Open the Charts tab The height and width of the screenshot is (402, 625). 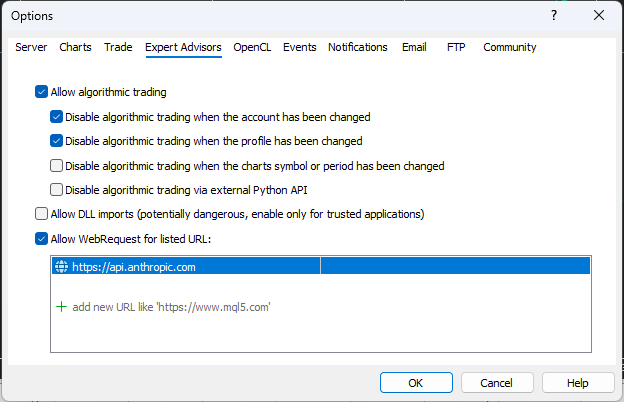75,47
